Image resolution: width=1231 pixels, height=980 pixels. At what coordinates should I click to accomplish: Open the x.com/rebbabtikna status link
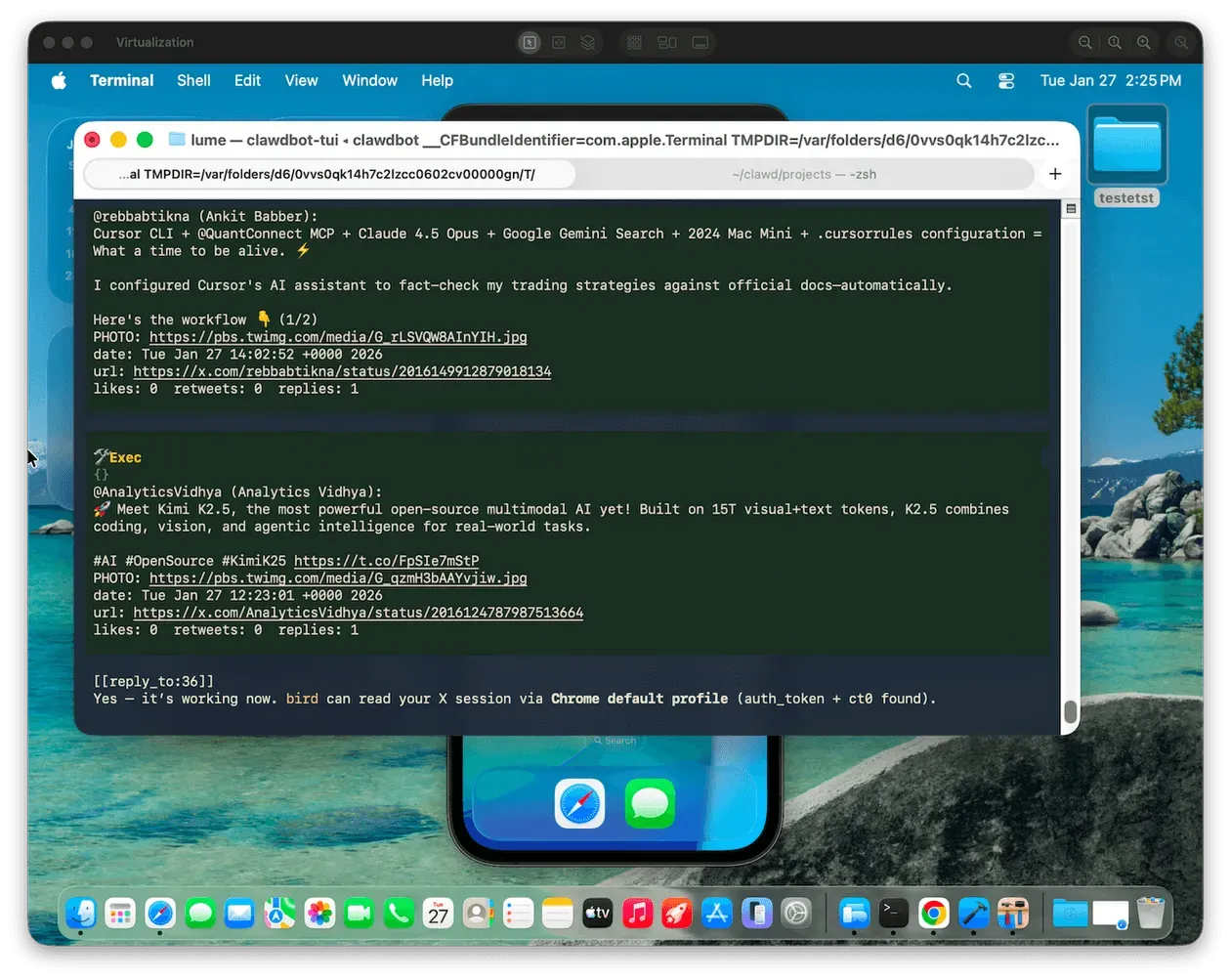click(x=342, y=371)
